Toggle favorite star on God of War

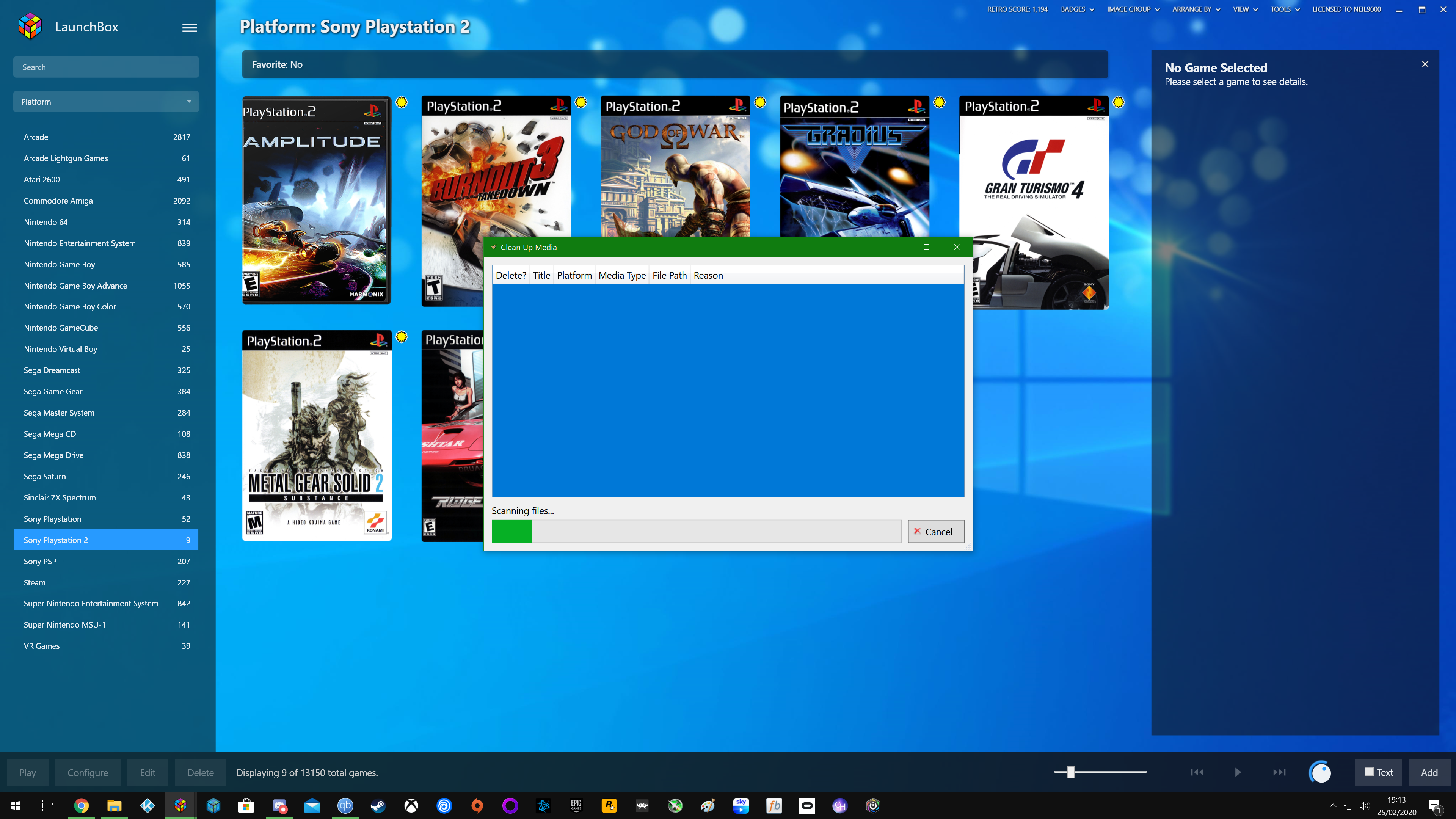(759, 102)
